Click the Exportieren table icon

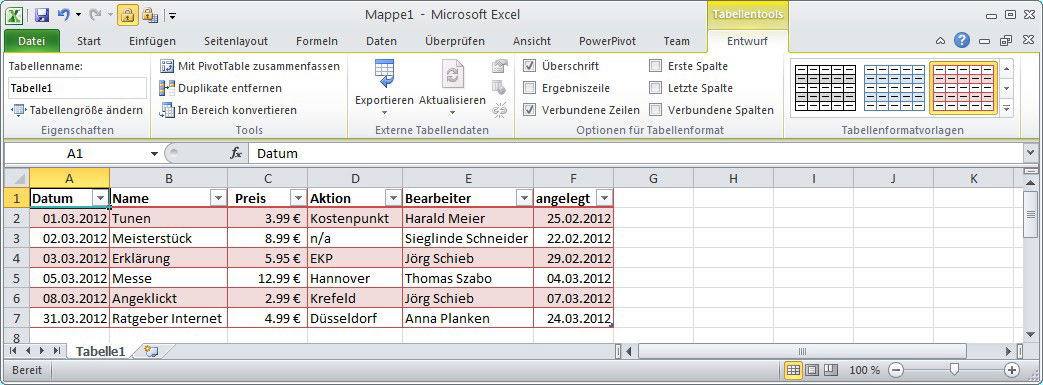click(x=384, y=74)
